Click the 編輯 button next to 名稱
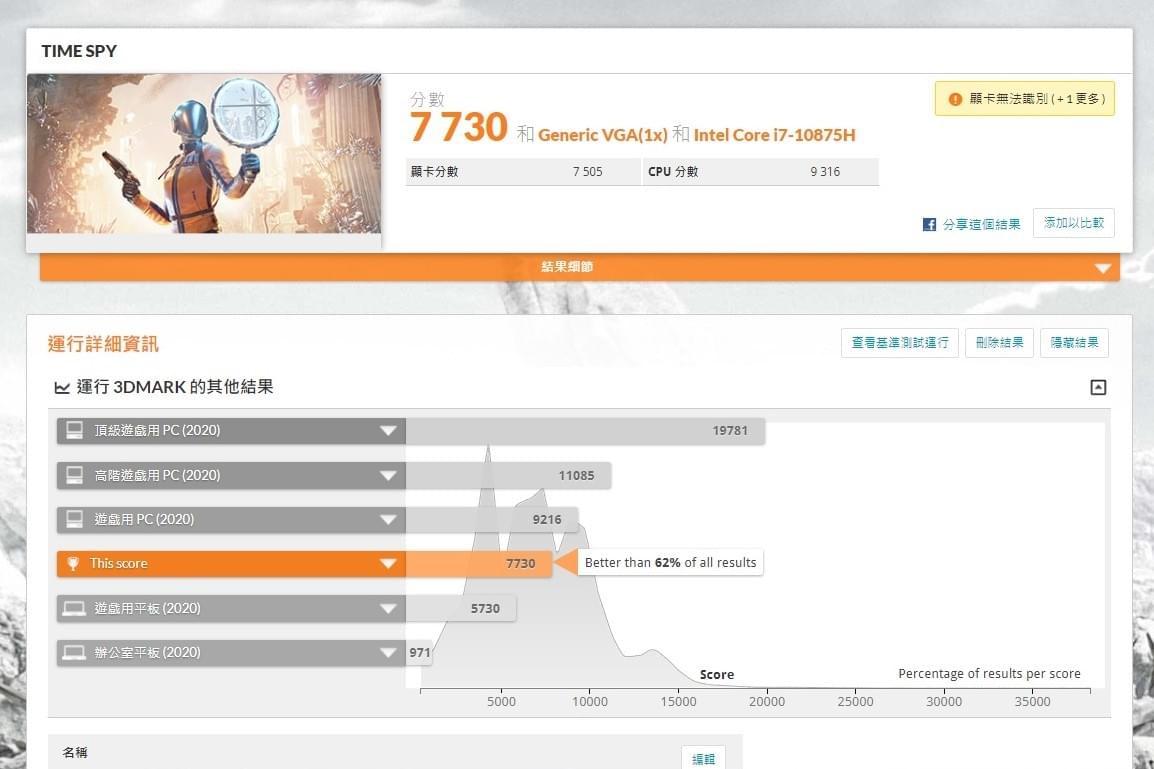Viewport: 1154px width, 769px height. (x=703, y=758)
